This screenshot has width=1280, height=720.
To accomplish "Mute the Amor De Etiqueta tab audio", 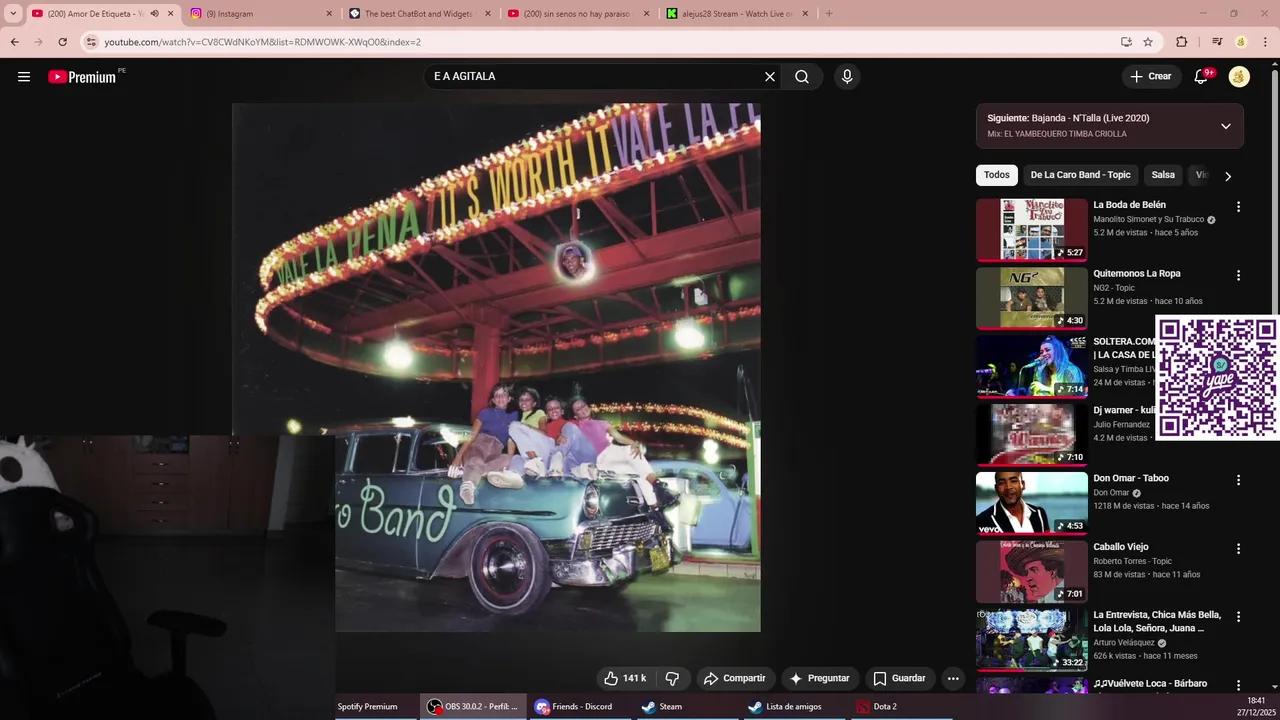I will (154, 14).
